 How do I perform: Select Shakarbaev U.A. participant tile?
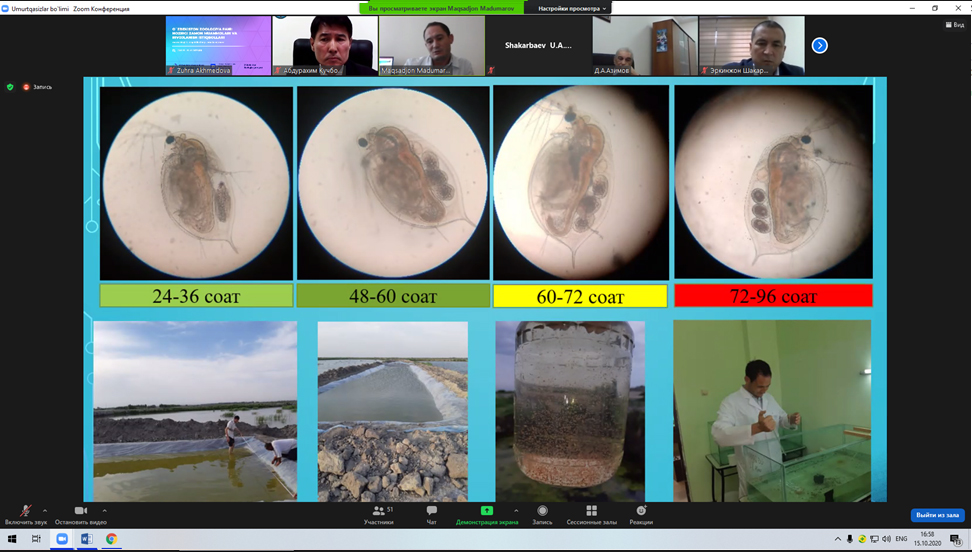coord(537,45)
